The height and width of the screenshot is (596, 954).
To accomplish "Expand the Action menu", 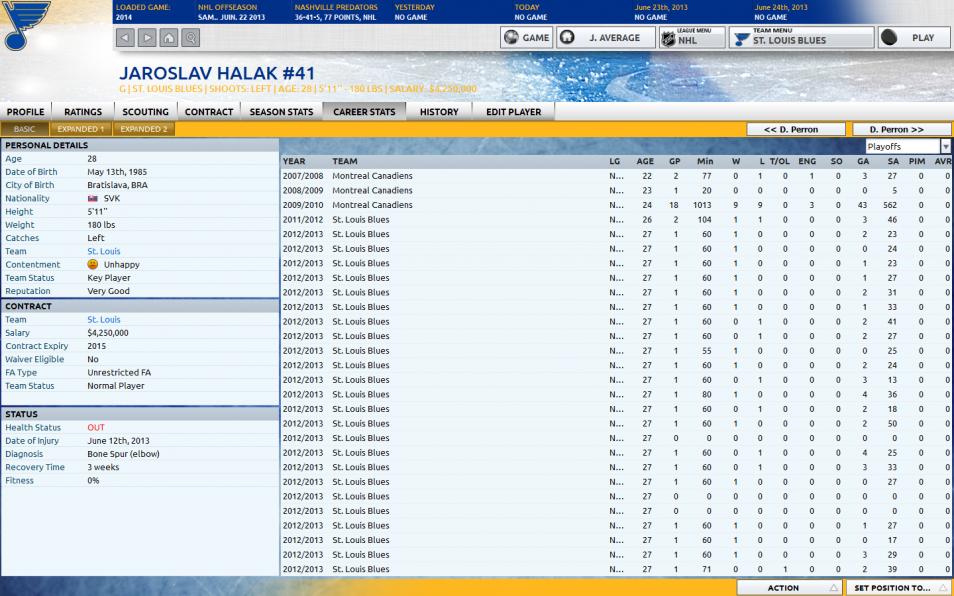I will coord(789,588).
